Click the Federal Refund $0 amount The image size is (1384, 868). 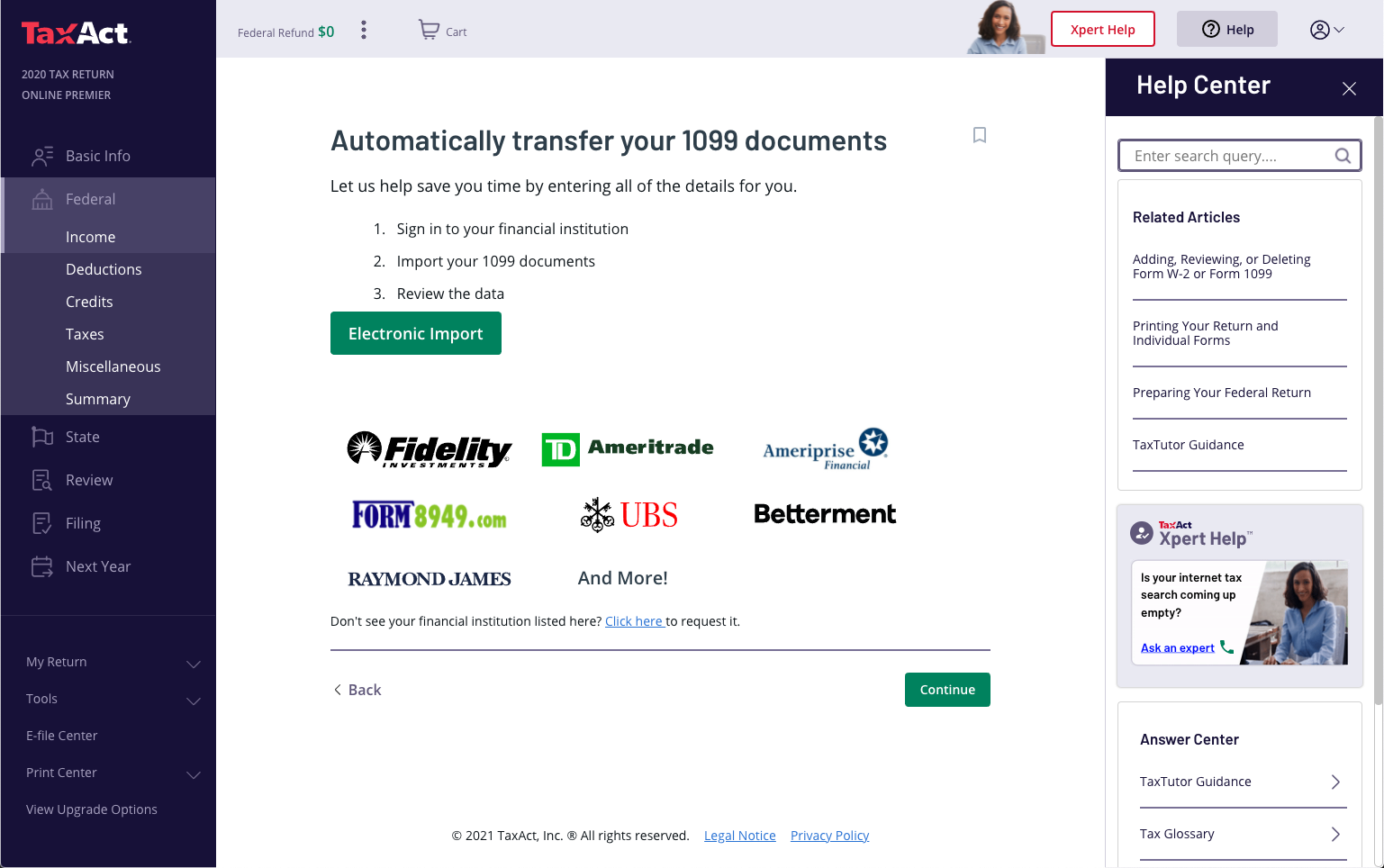pyautogui.click(x=326, y=32)
